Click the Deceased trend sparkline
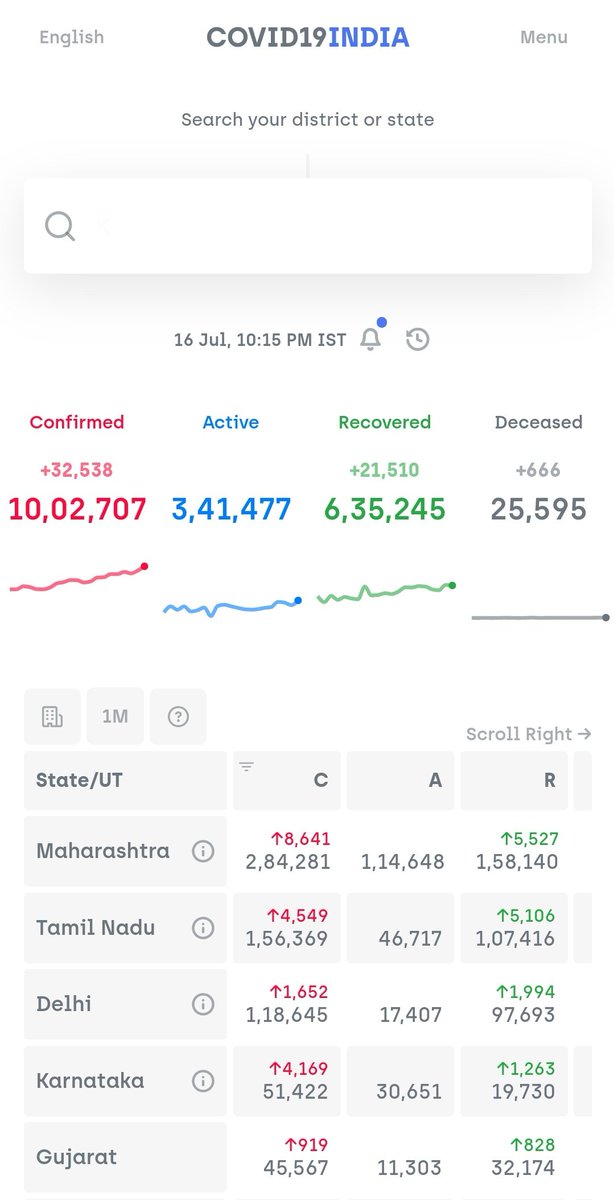 (540, 618)
